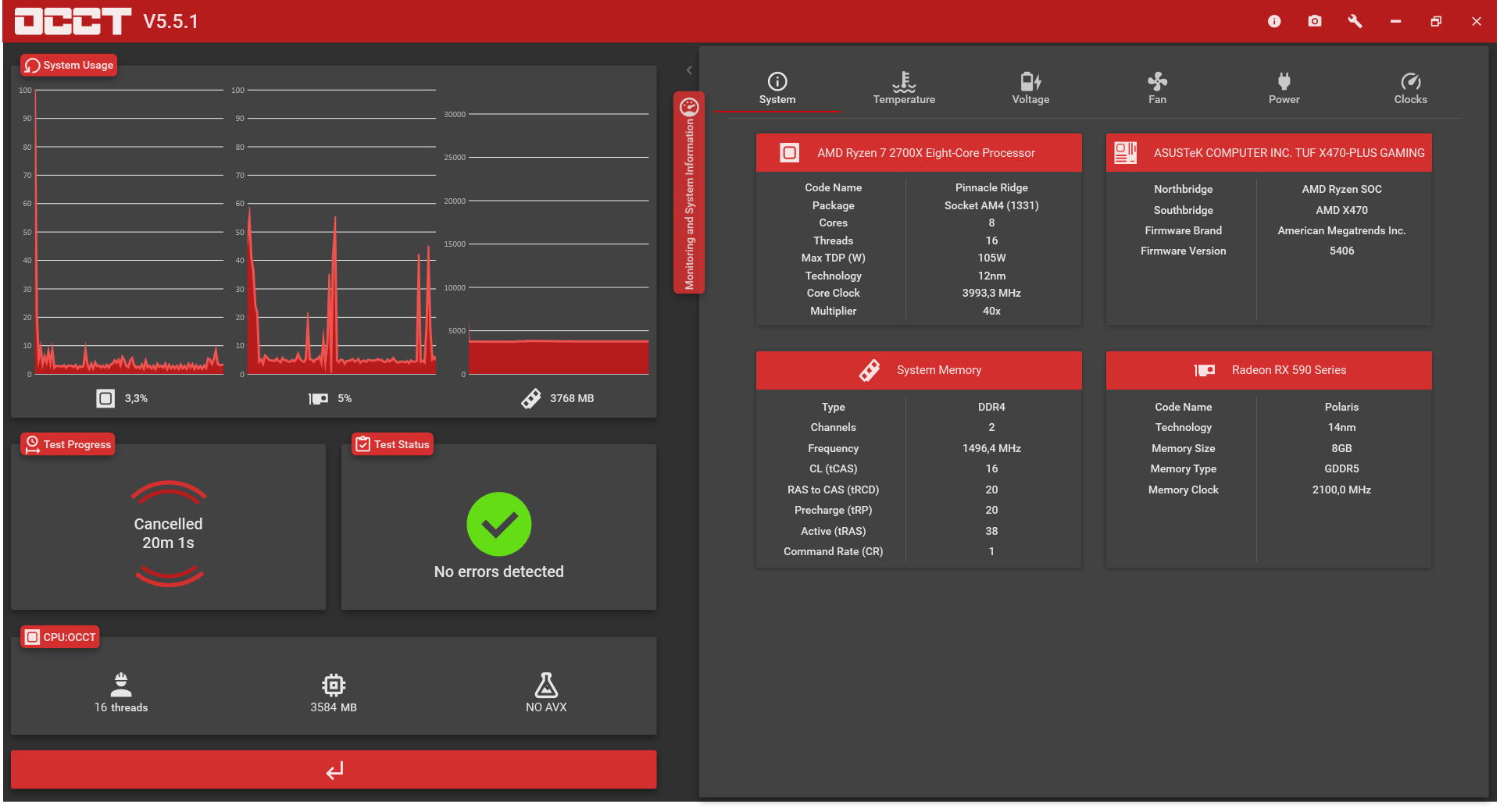Click the 16 threads worker icon

click(x=121, y=684)
